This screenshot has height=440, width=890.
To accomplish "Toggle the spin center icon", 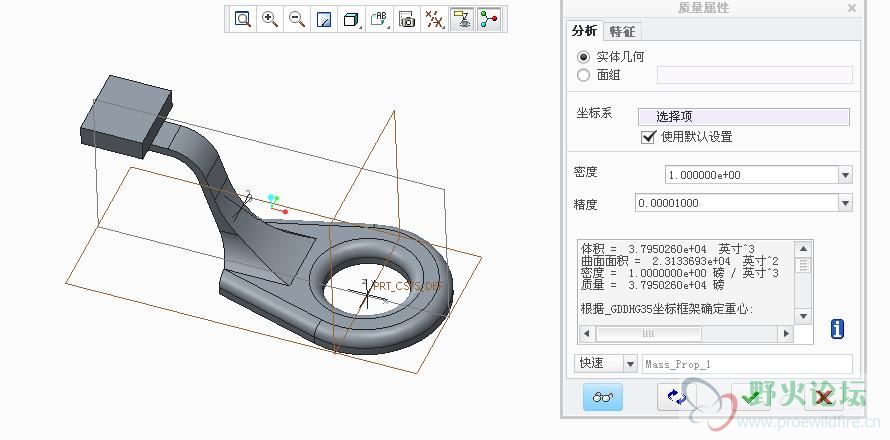I will tap(489, 20).
